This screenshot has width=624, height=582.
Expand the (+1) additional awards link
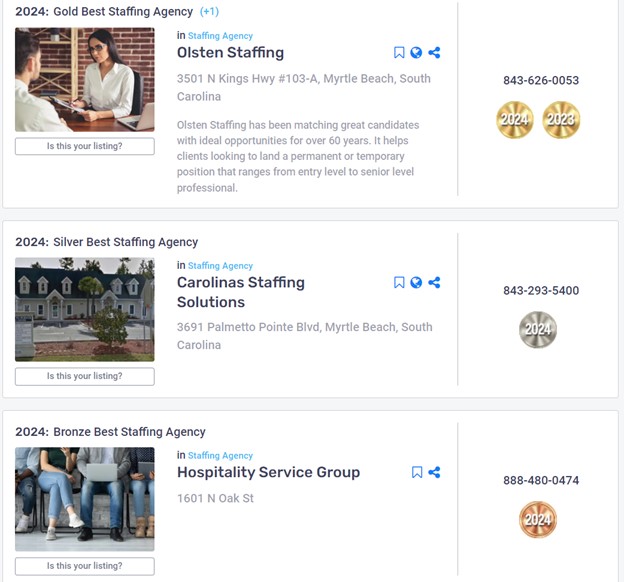[209, 12]
